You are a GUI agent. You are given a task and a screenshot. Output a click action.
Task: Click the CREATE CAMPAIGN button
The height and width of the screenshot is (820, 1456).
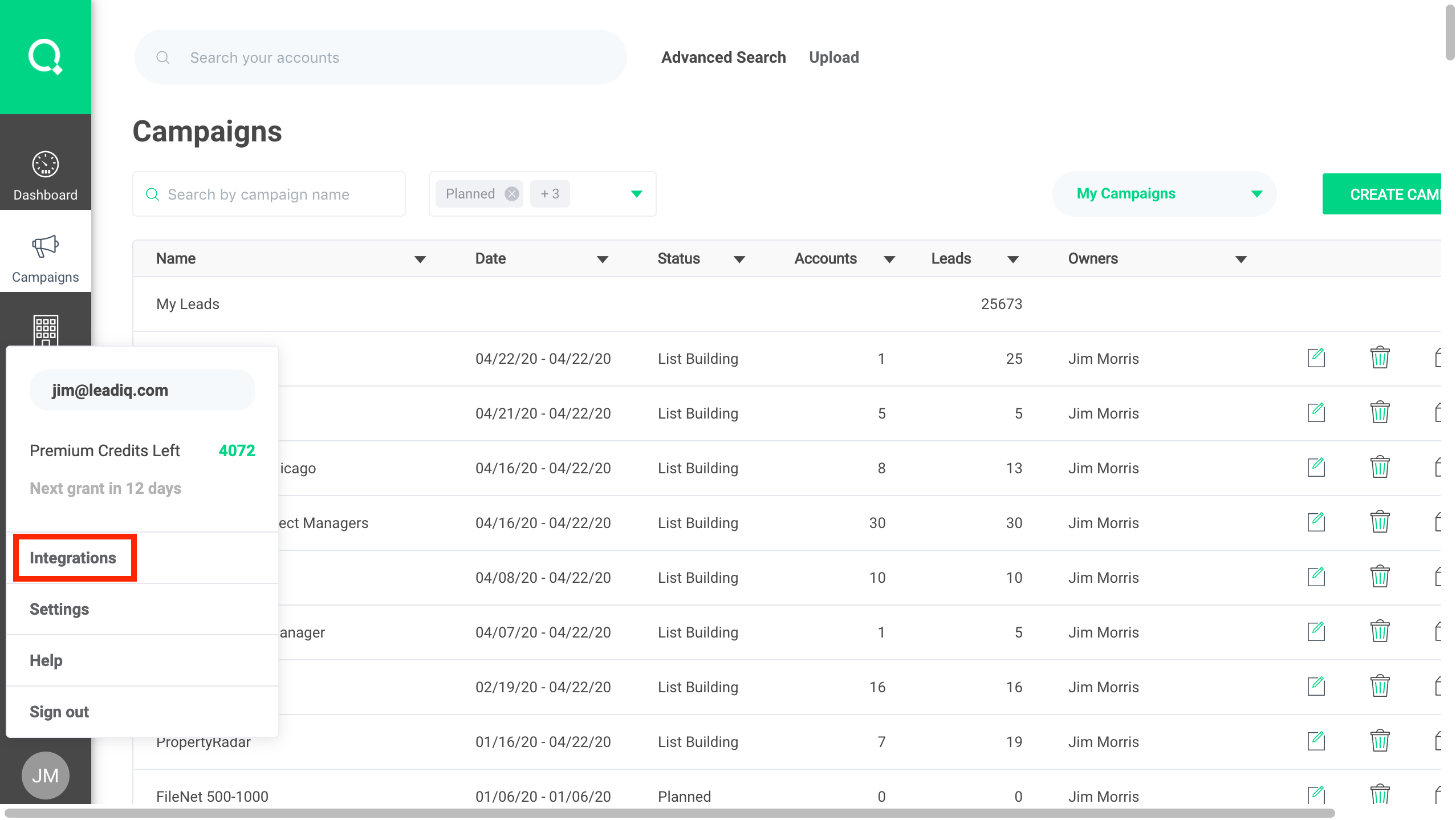1390,193
